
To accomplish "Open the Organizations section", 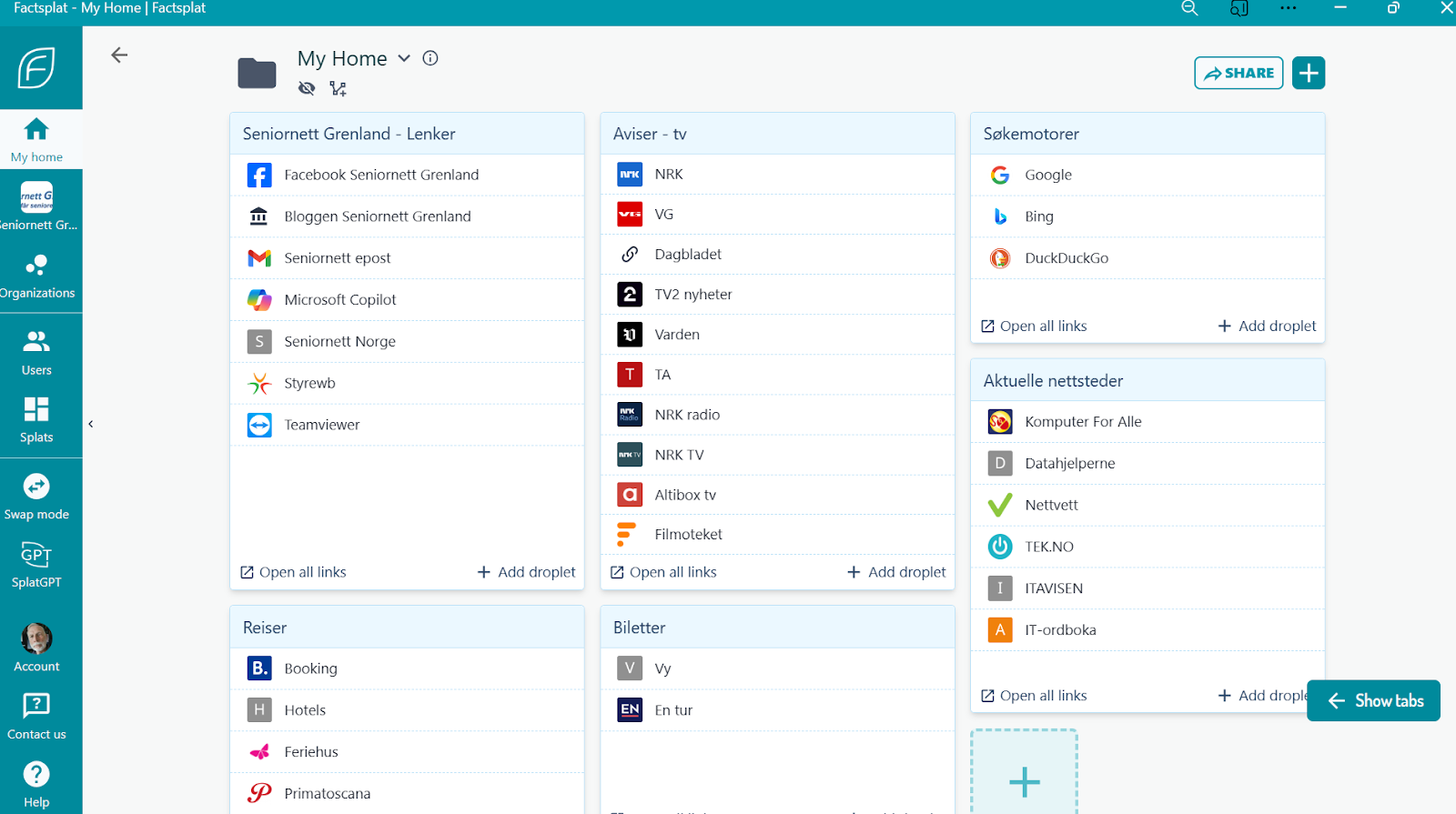I will click(x=36, y=276).
